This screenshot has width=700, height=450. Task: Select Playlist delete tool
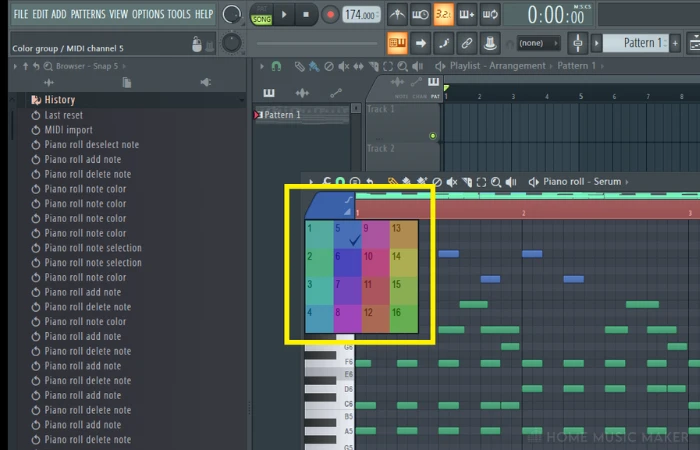pyautogui.click(x=329, y=67)
